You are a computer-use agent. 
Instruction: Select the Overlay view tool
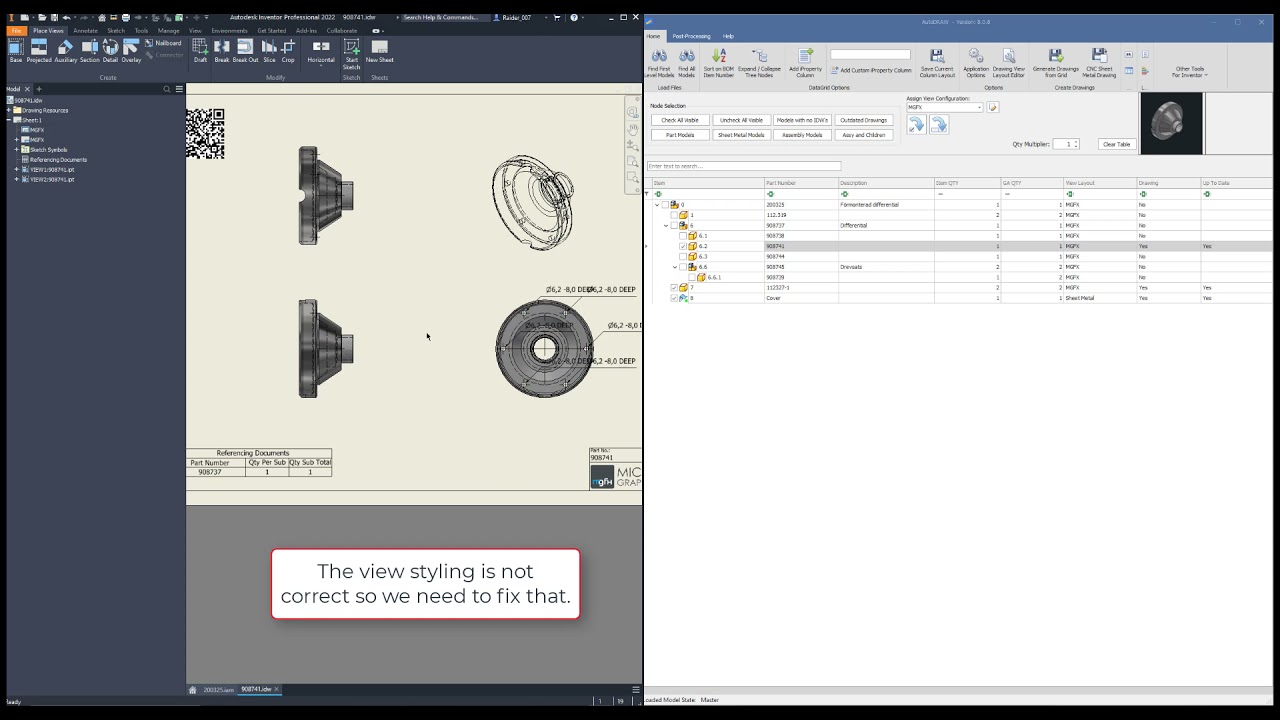point(131,50)
